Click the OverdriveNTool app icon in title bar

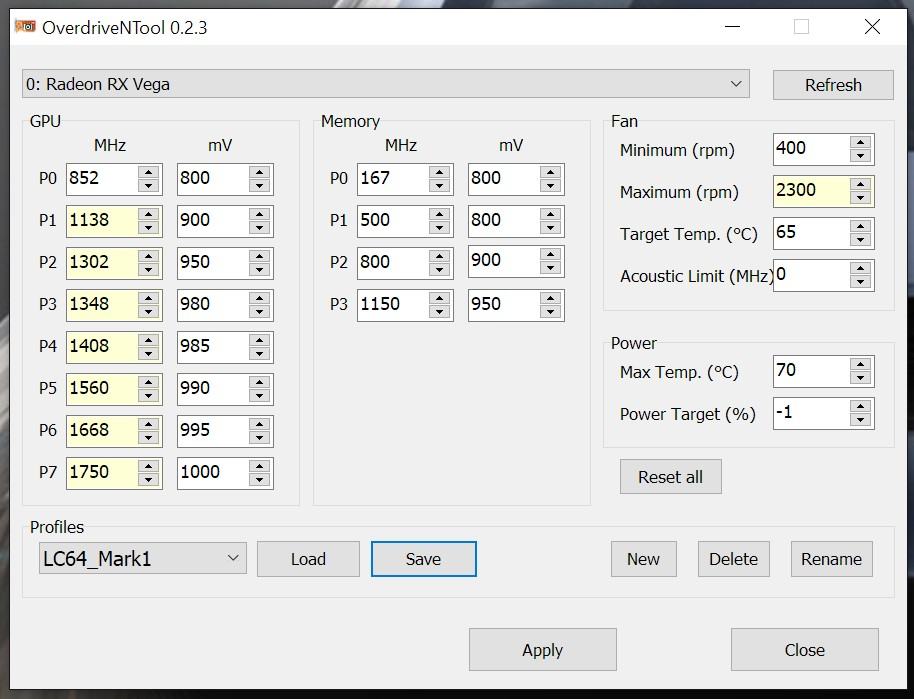click(x=25, y=27)
